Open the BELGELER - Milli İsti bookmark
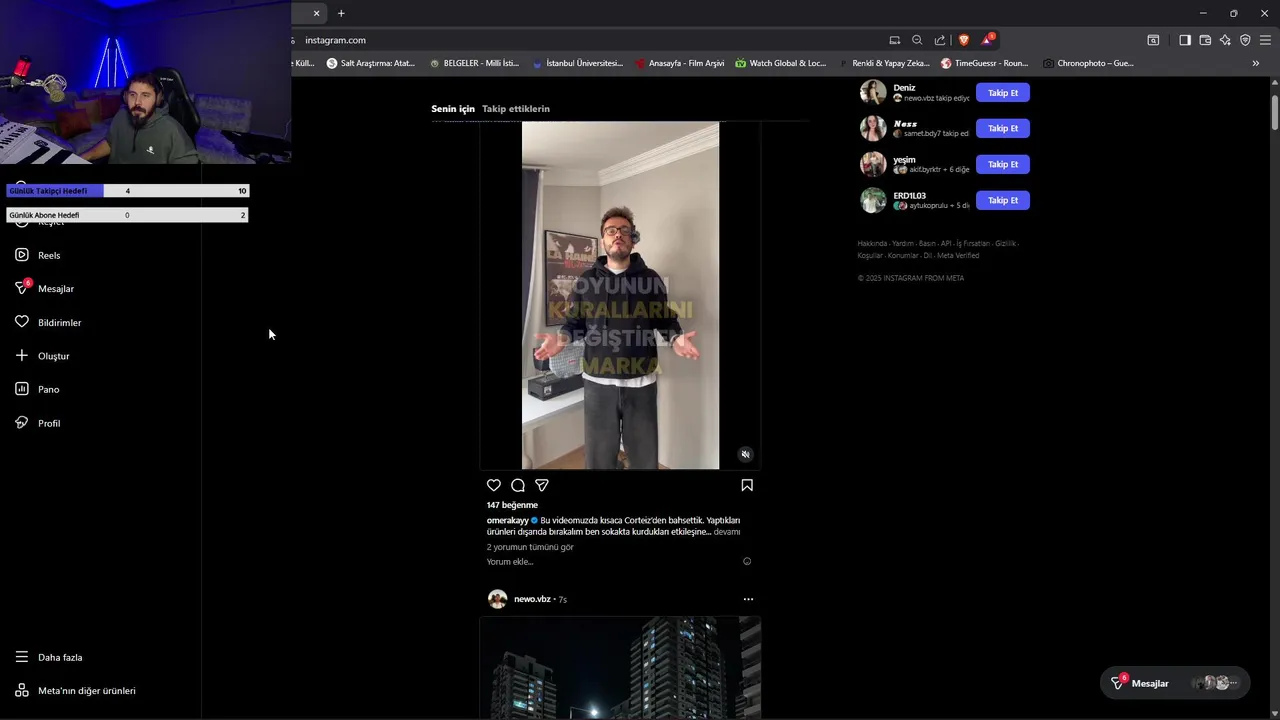Image resolution: width=1280 pixels, height=720 pixels. 474,63
